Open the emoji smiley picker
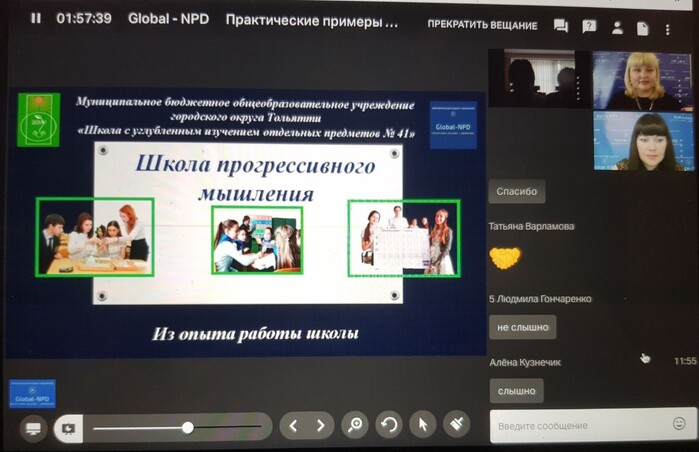 pos(679,423)
